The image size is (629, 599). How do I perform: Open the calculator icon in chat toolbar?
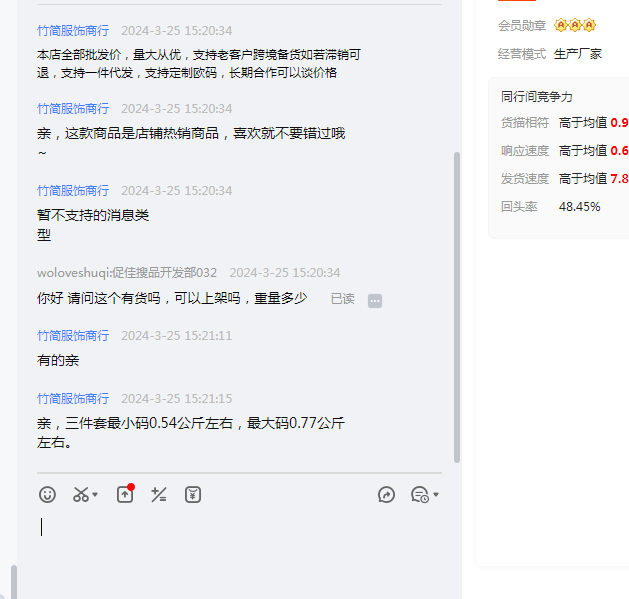click(158, 494)
